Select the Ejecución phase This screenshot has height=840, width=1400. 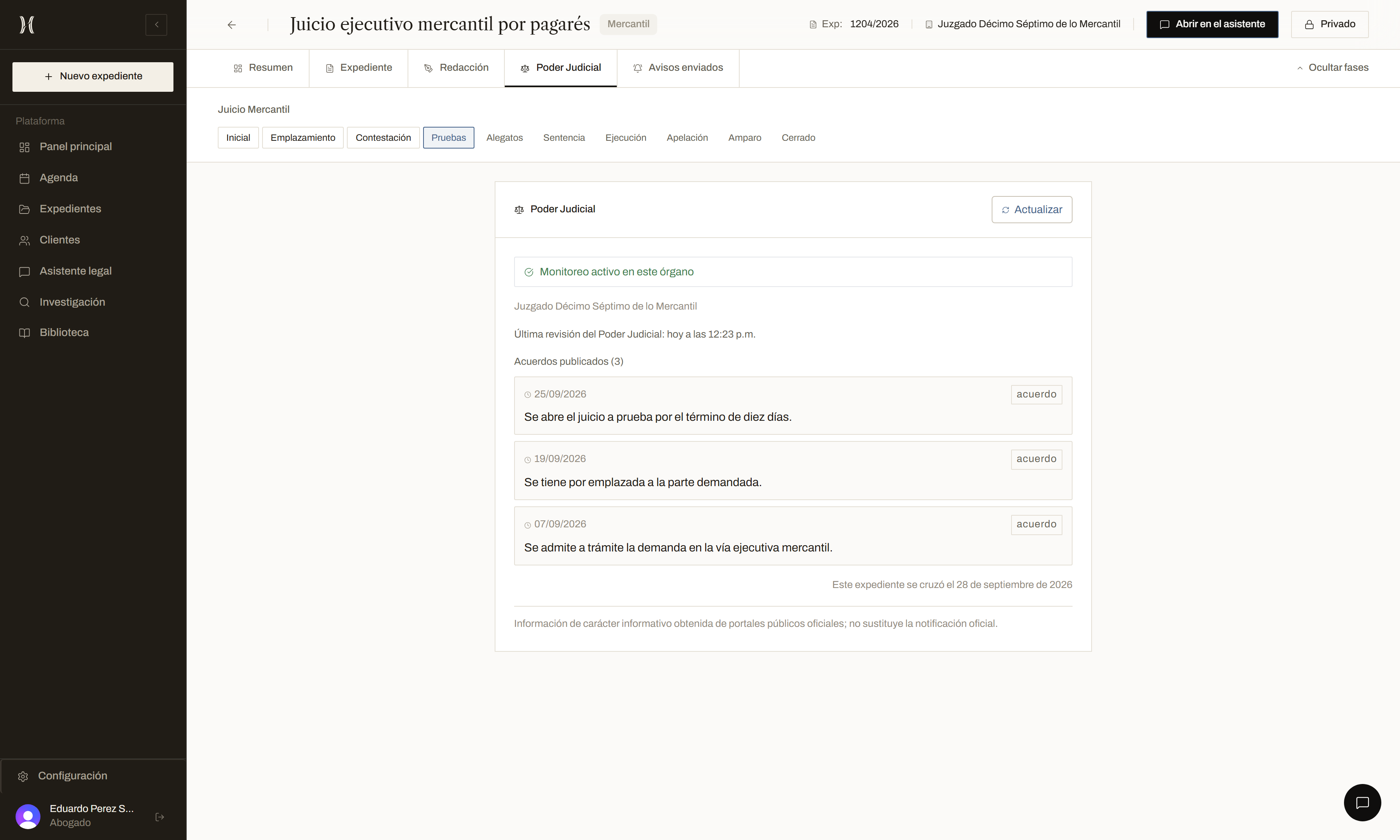tap(626, 138)
